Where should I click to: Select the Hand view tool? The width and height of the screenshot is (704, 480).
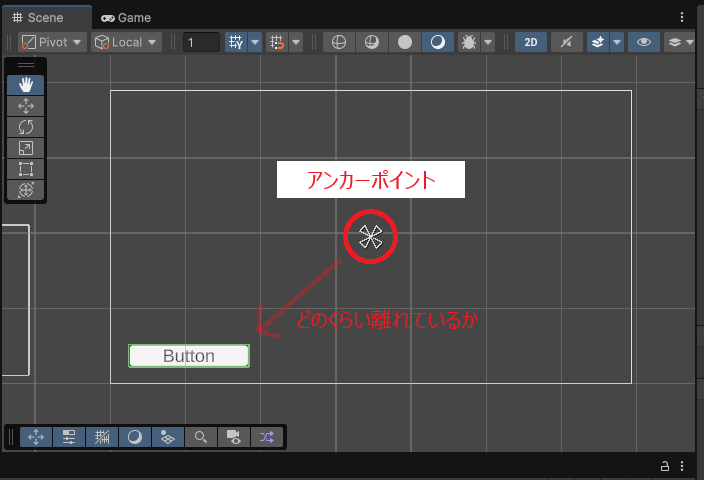point(26,84)
